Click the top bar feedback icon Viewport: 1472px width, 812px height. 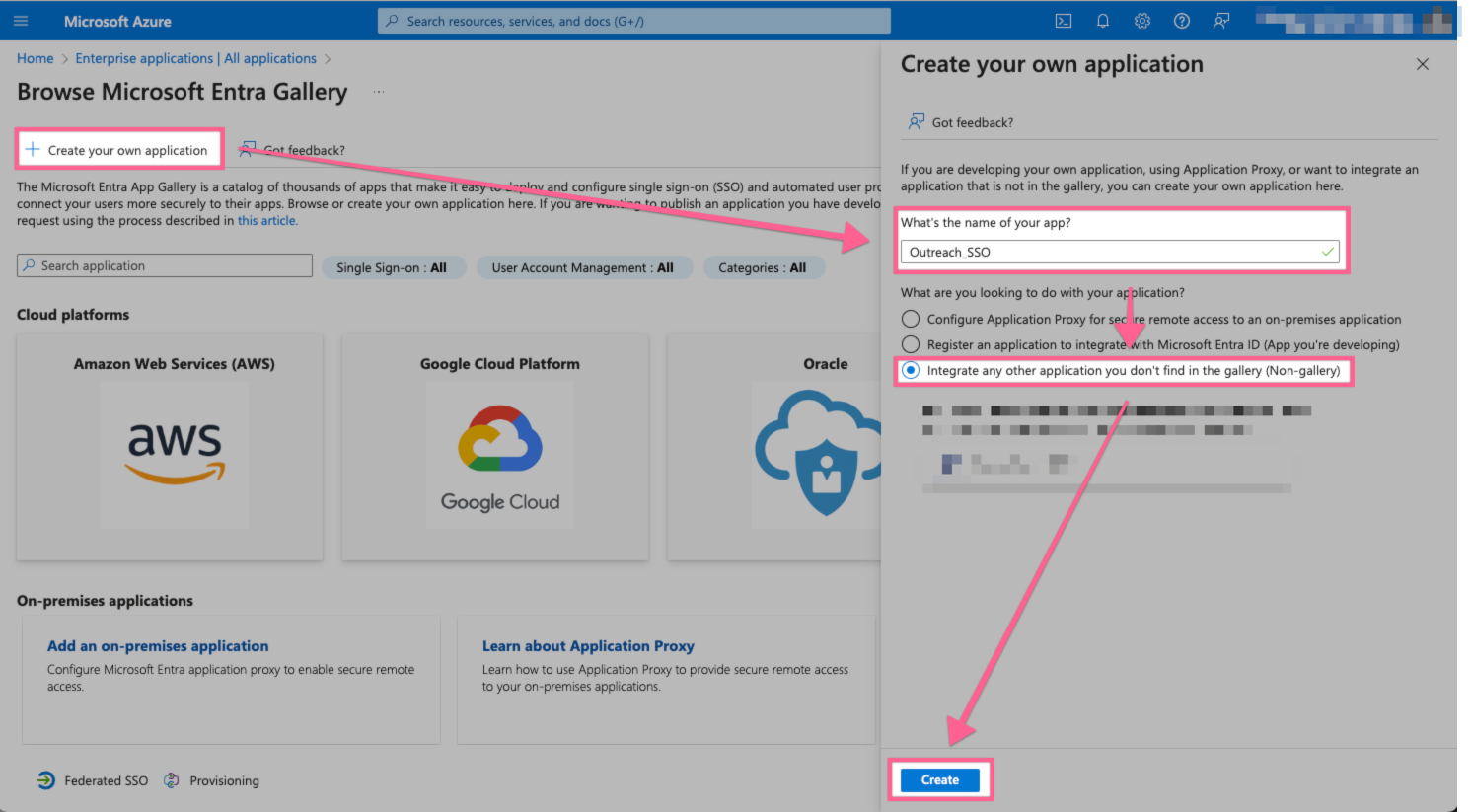(x=1221, y=21)
